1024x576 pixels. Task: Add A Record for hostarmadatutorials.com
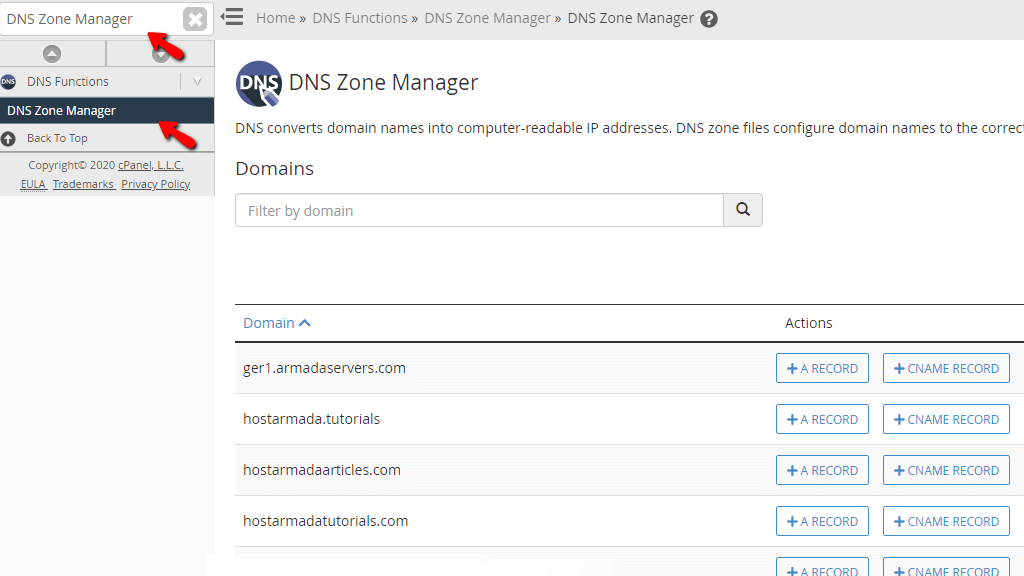[x=822, y=521]
